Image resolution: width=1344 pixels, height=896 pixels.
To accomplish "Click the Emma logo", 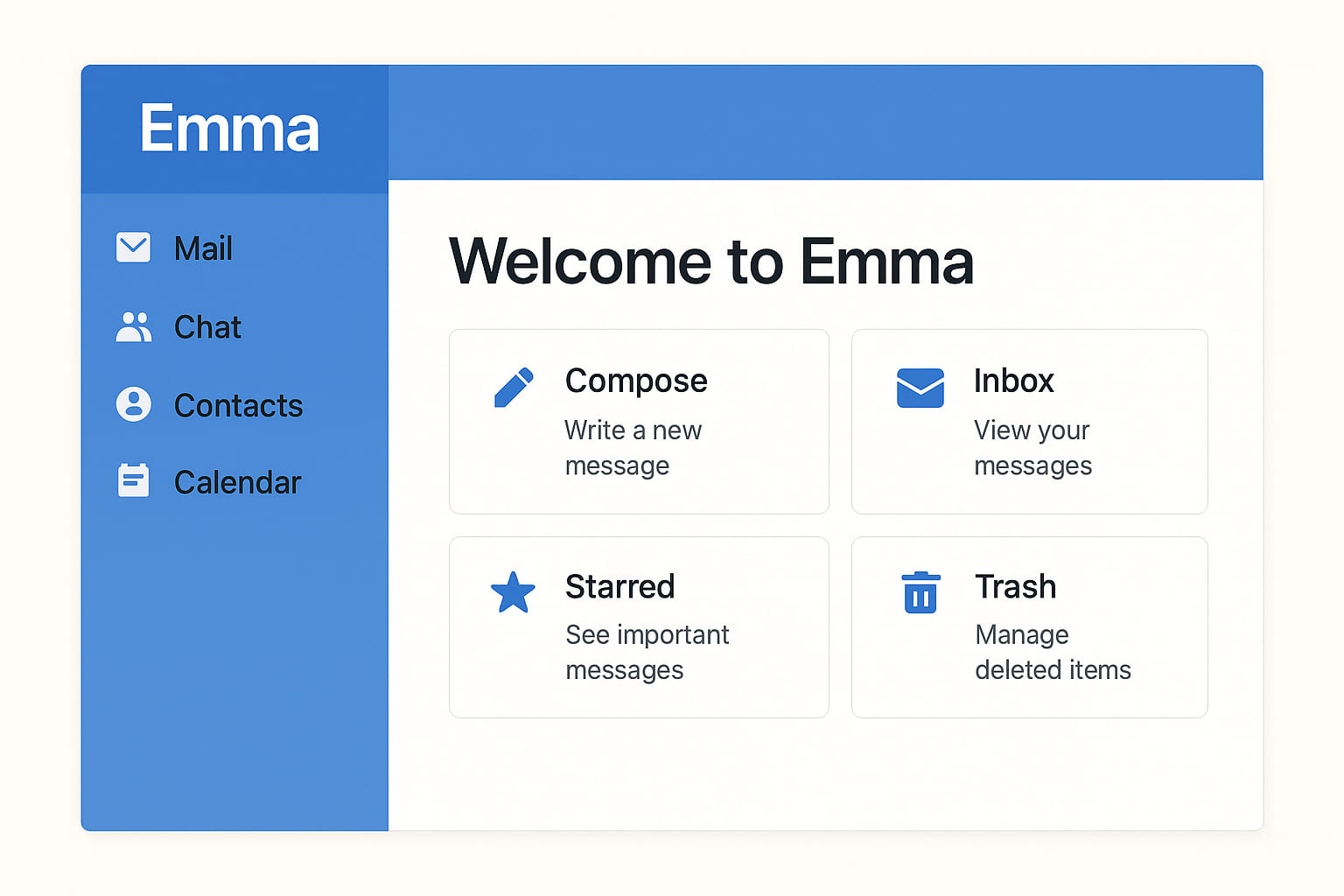I will (230, 128).
